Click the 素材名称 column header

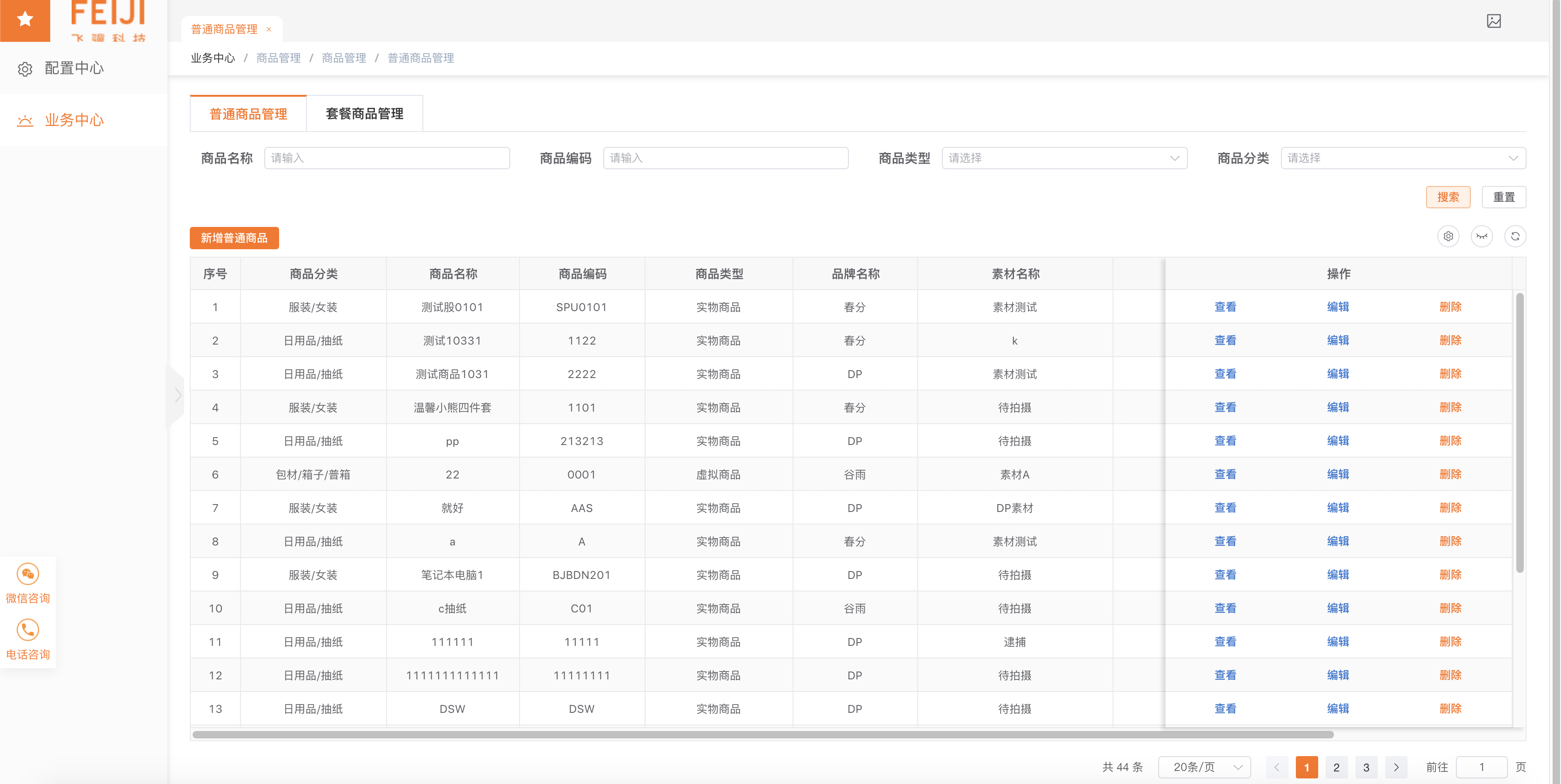pos(1015,274)
